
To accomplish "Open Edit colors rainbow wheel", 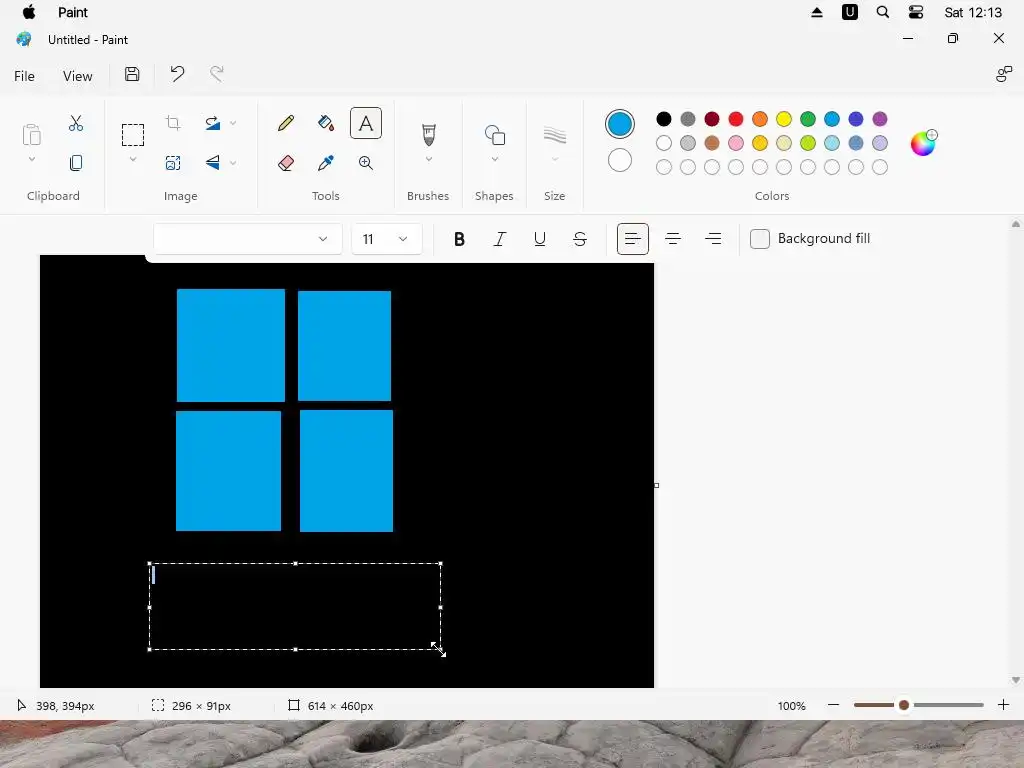I will [x=923, y=142].
